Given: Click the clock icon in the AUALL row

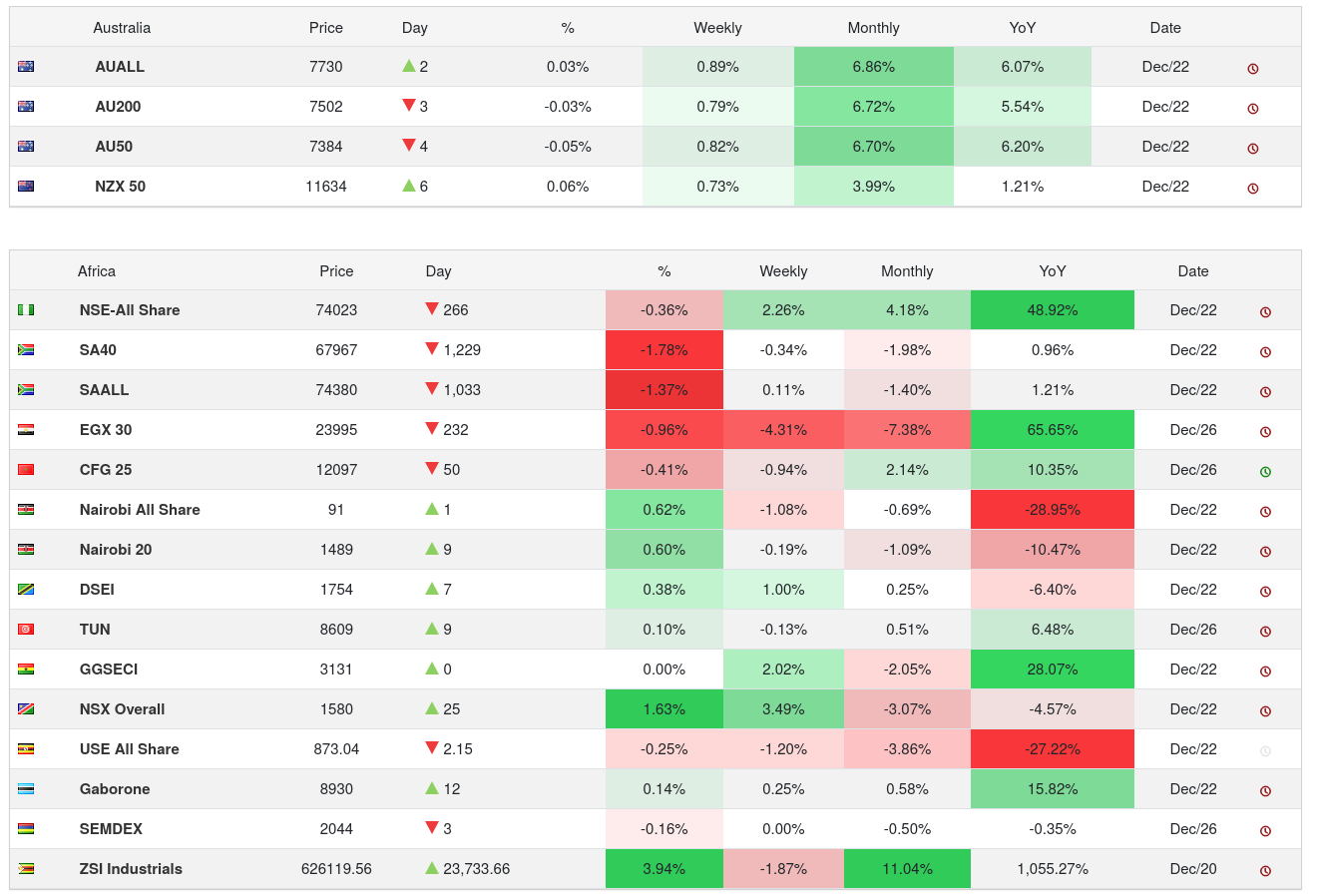Looking at the screenshot, I should pyautogui.click(x=1253, y=69).
